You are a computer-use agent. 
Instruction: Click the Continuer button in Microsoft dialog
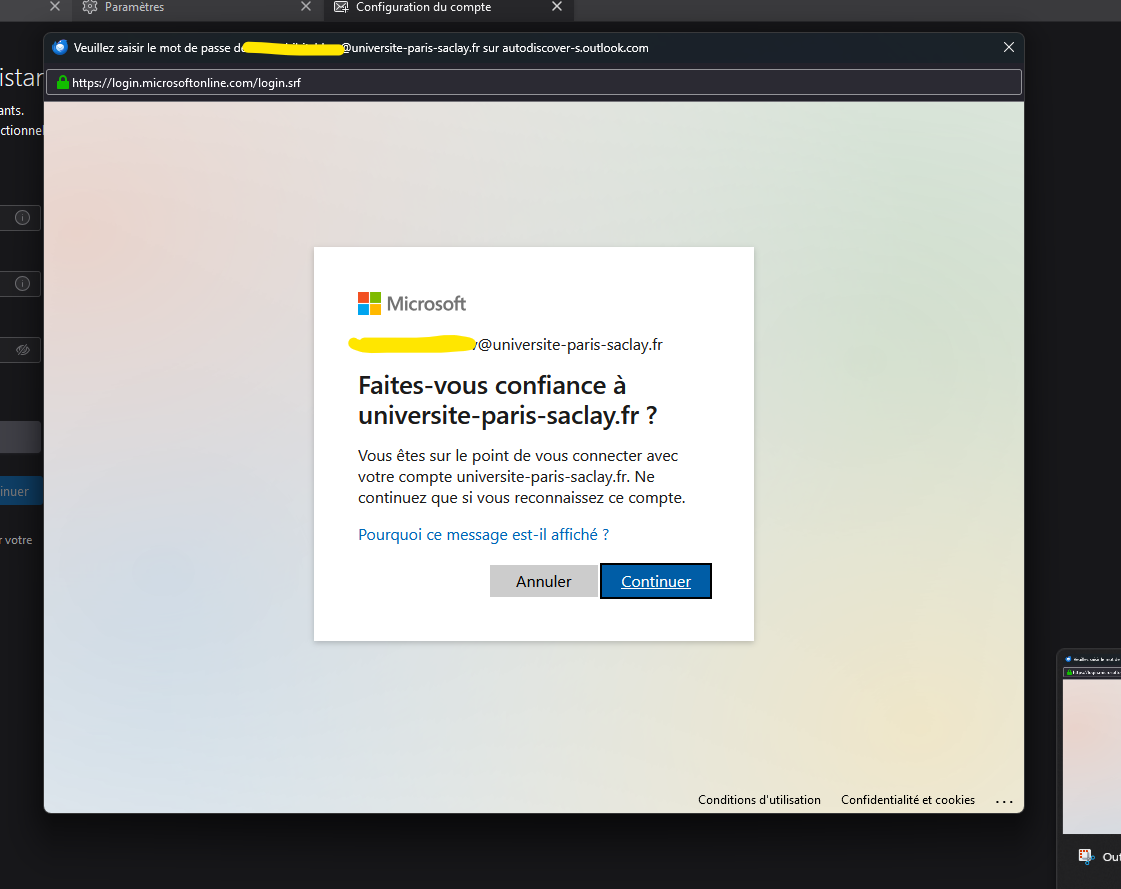coord(656,581)
